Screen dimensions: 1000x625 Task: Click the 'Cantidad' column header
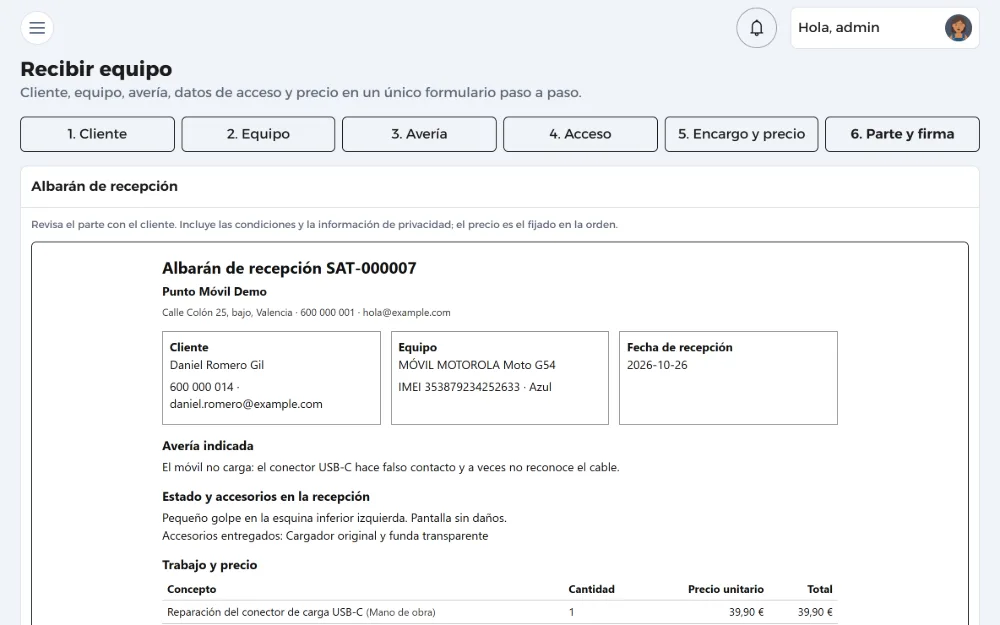tap(591, 589)
